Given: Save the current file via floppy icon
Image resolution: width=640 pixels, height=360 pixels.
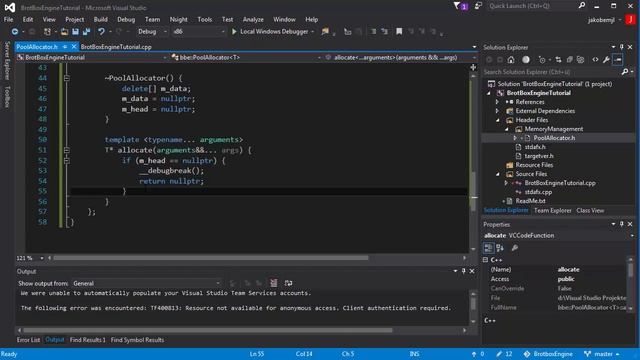Looking at the screenshot, I should point(75,31).
